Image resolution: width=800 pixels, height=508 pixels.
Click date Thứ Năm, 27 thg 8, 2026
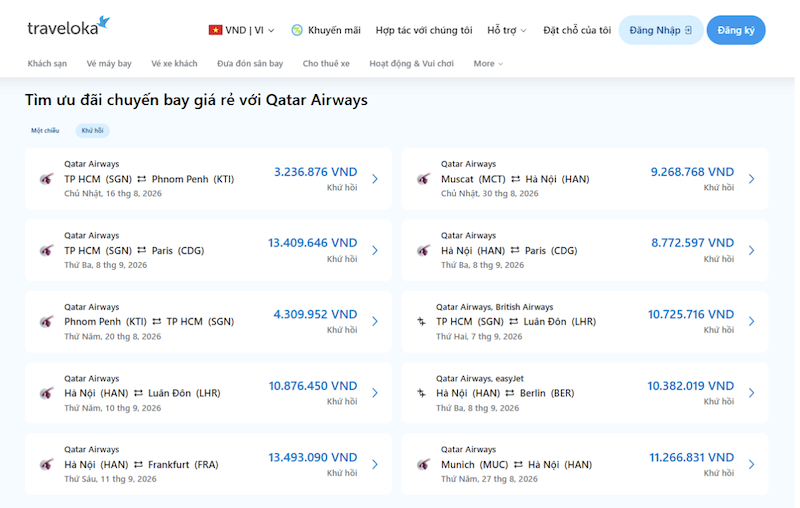tap(489, 479)
